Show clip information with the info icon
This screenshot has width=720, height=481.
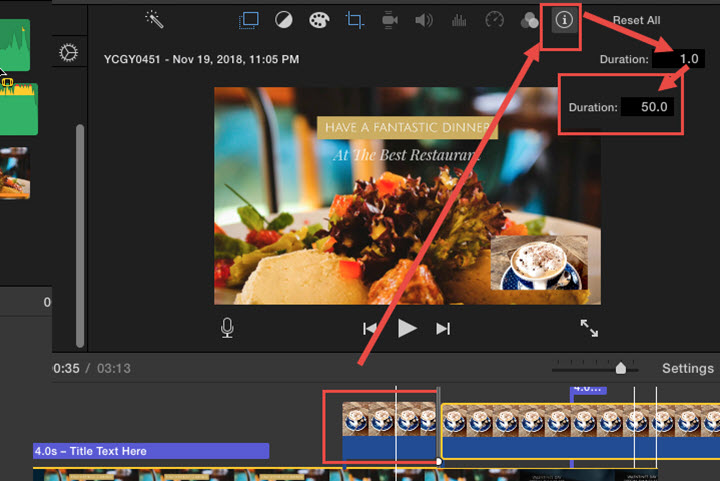564,19
